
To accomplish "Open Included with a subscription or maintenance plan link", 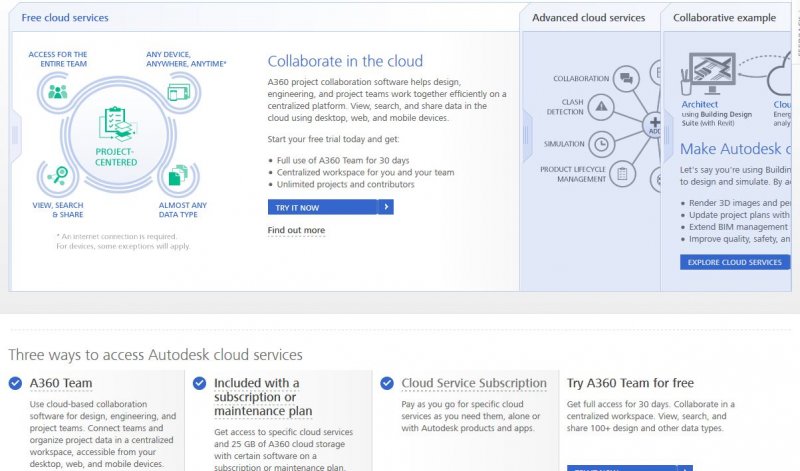I will (263, 397).
